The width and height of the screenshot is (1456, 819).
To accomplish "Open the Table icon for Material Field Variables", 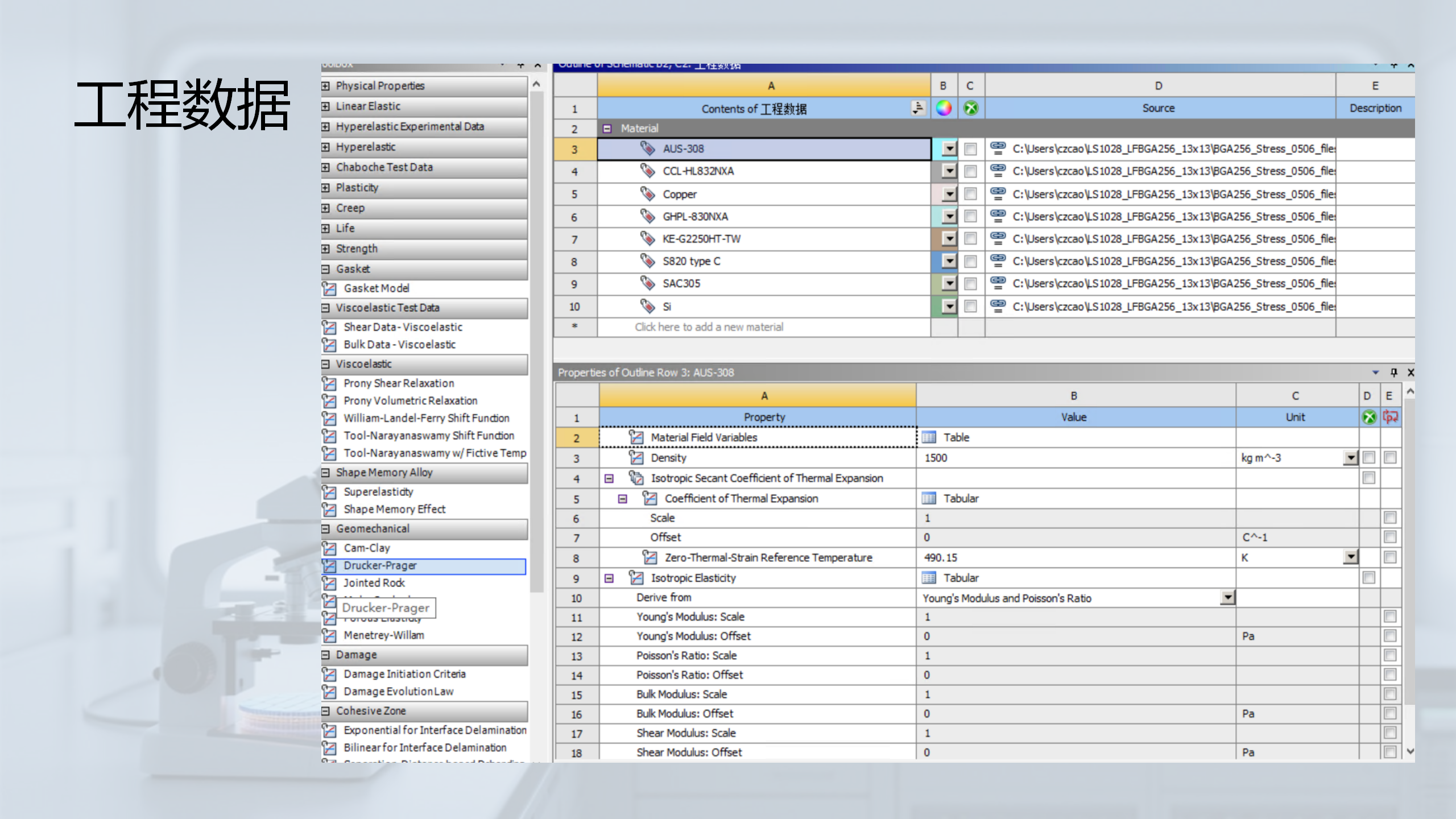I will tap(929, 437).
